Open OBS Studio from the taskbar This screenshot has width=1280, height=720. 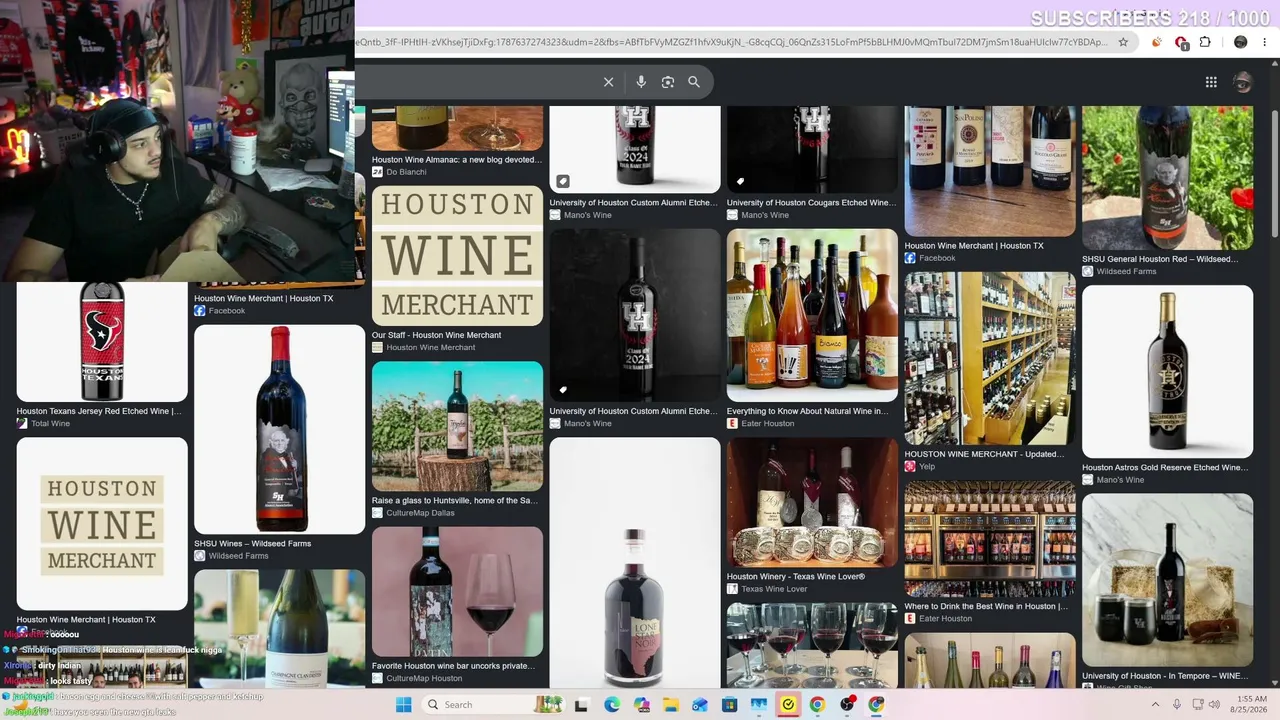tap(847, 705)
